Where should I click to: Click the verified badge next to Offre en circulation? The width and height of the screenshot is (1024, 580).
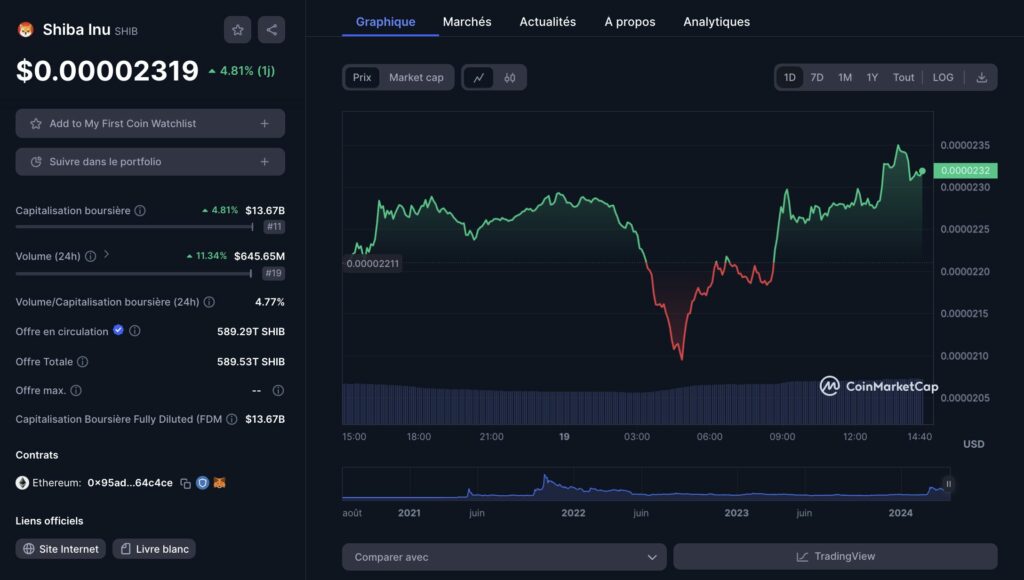click(118, 330)
